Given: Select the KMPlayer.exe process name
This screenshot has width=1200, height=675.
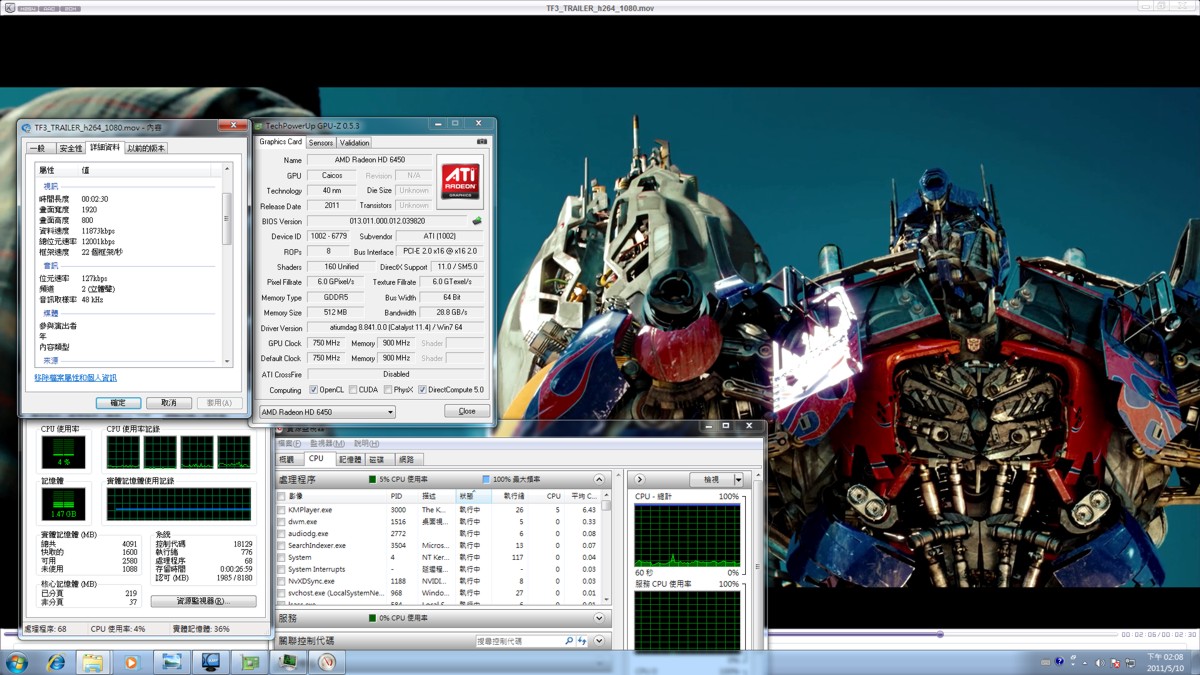Looking at the screenshot, I should 310,510.
